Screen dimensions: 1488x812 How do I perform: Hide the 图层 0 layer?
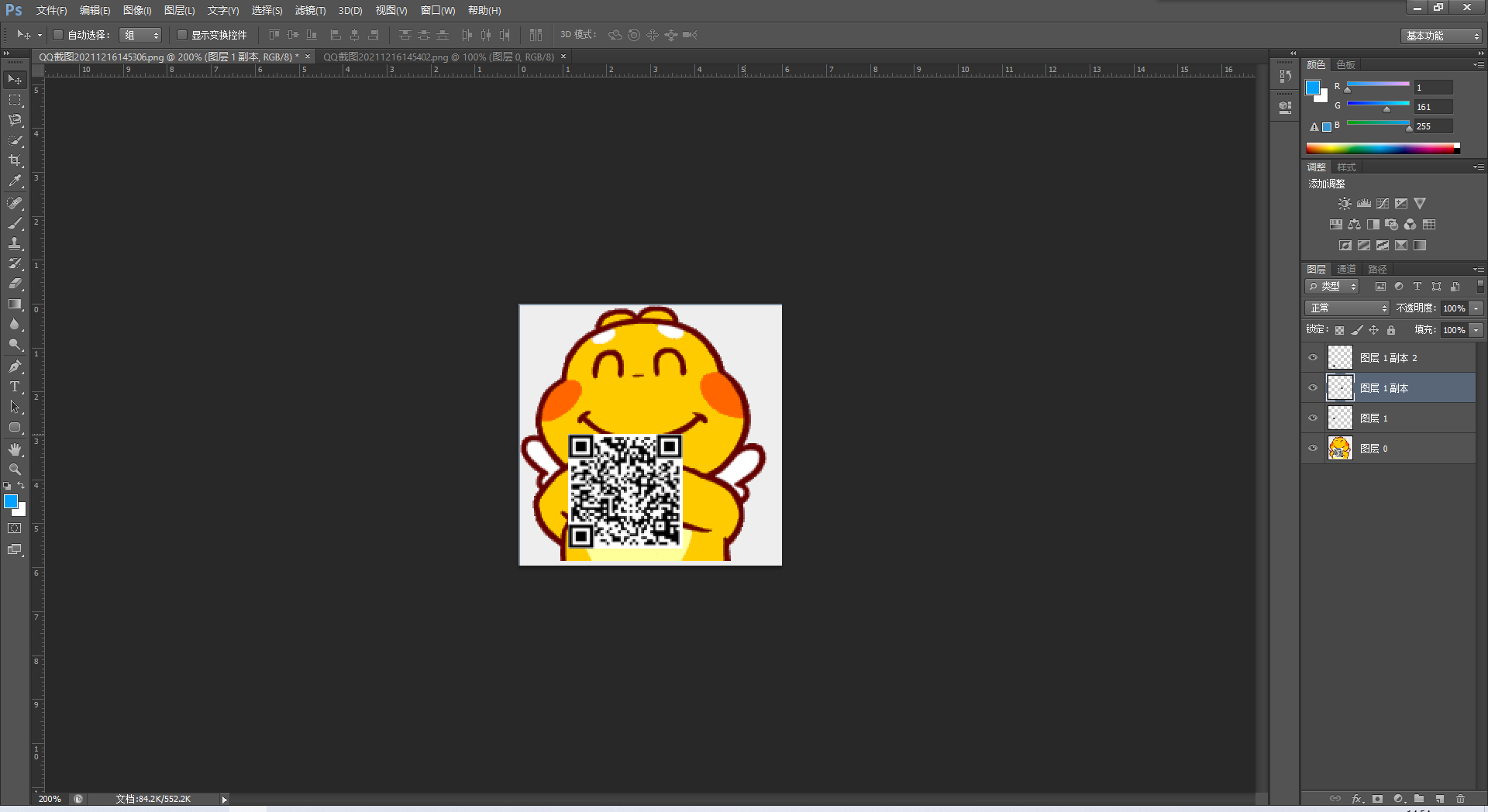[1312, 448]
